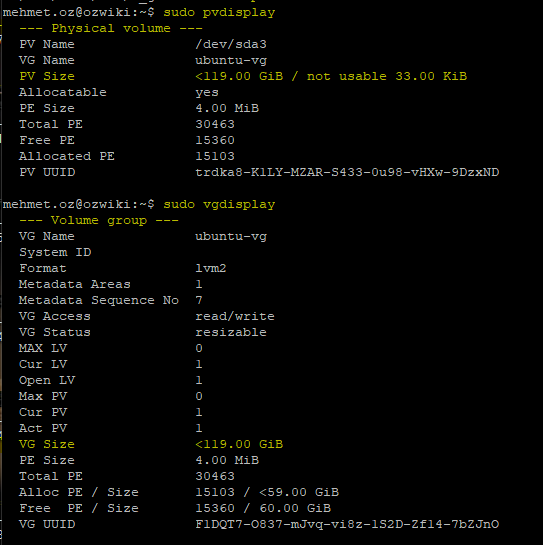The width and height of the screenshot is (543, 545).
Task: Click the Allocatable 'yes' value
Action: click(x=207, y=92)
